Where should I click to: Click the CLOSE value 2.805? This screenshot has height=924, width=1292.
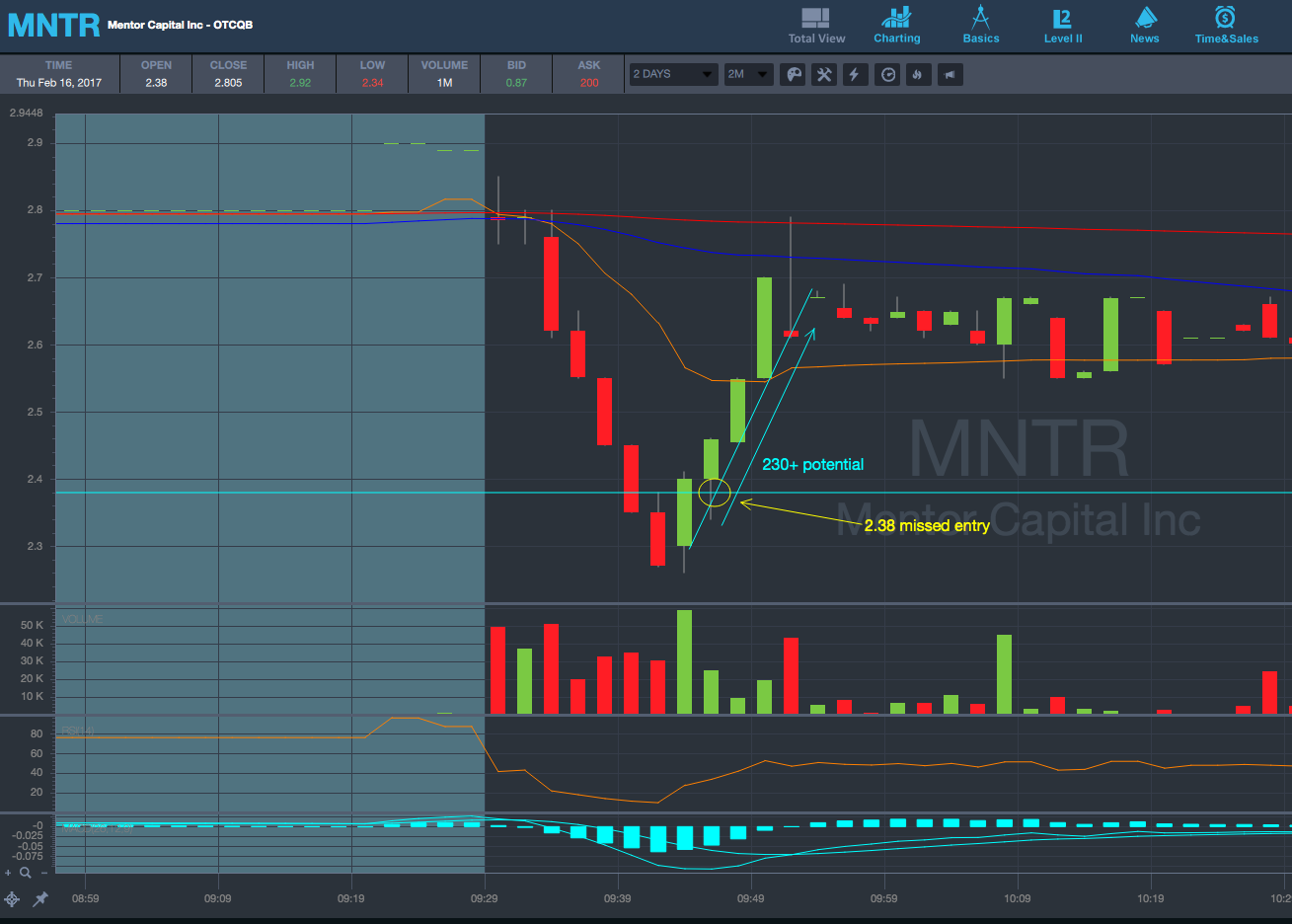(x=228, y=83)
